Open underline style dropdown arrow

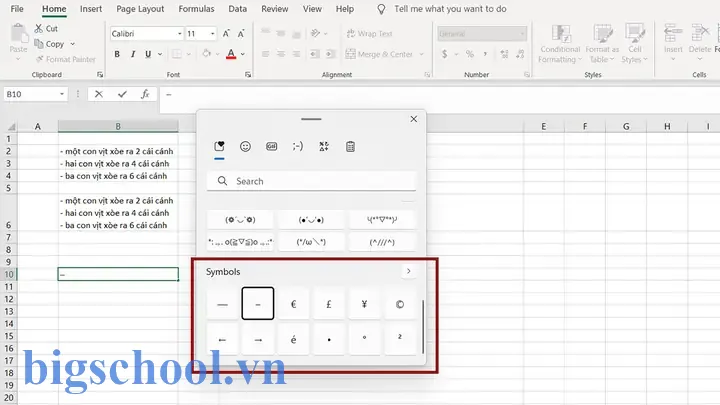point(160,54)
